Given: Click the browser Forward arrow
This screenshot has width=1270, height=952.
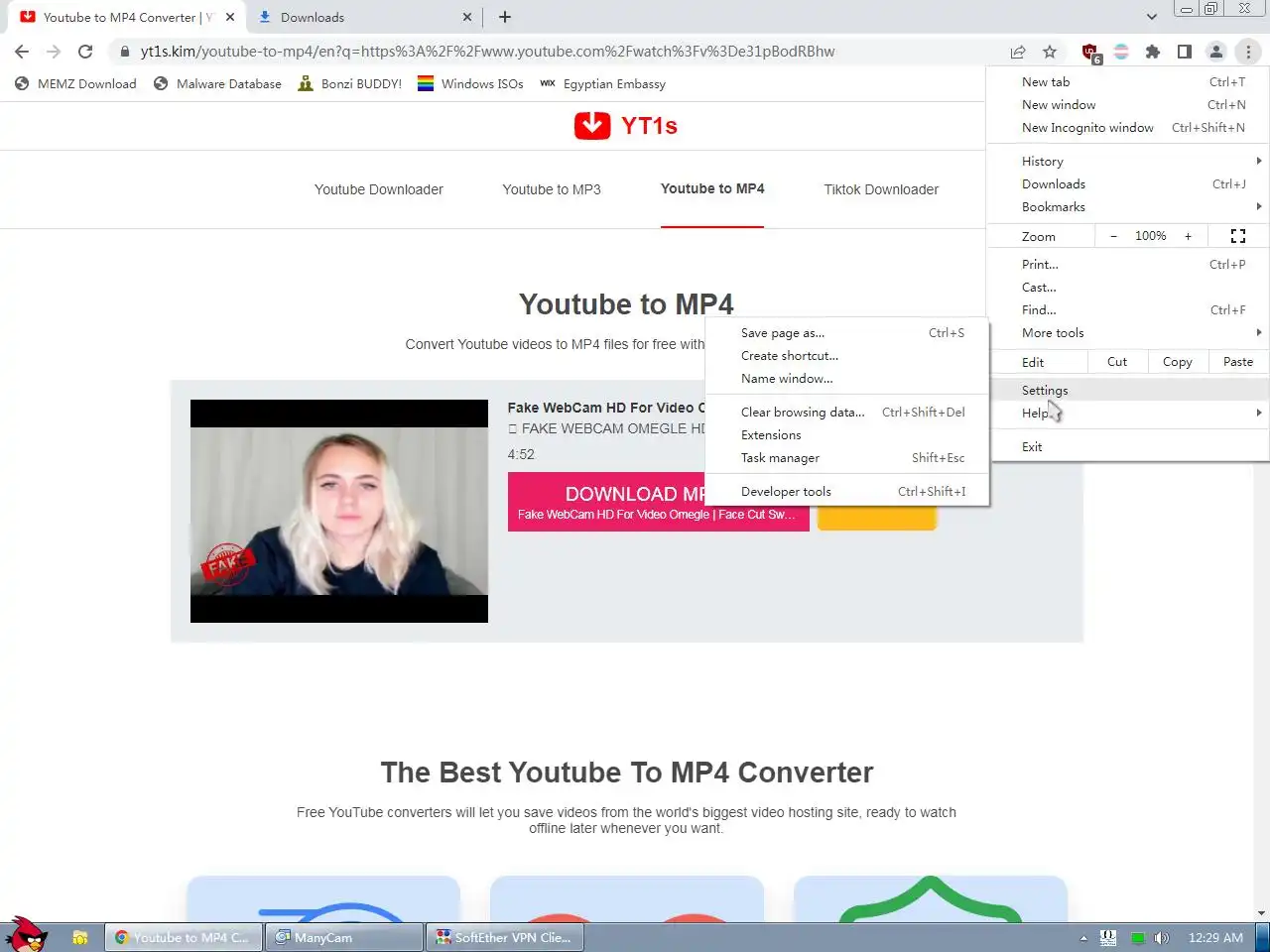Looking at the screenshot, I should pyautogui.click(x=54, y=52).
